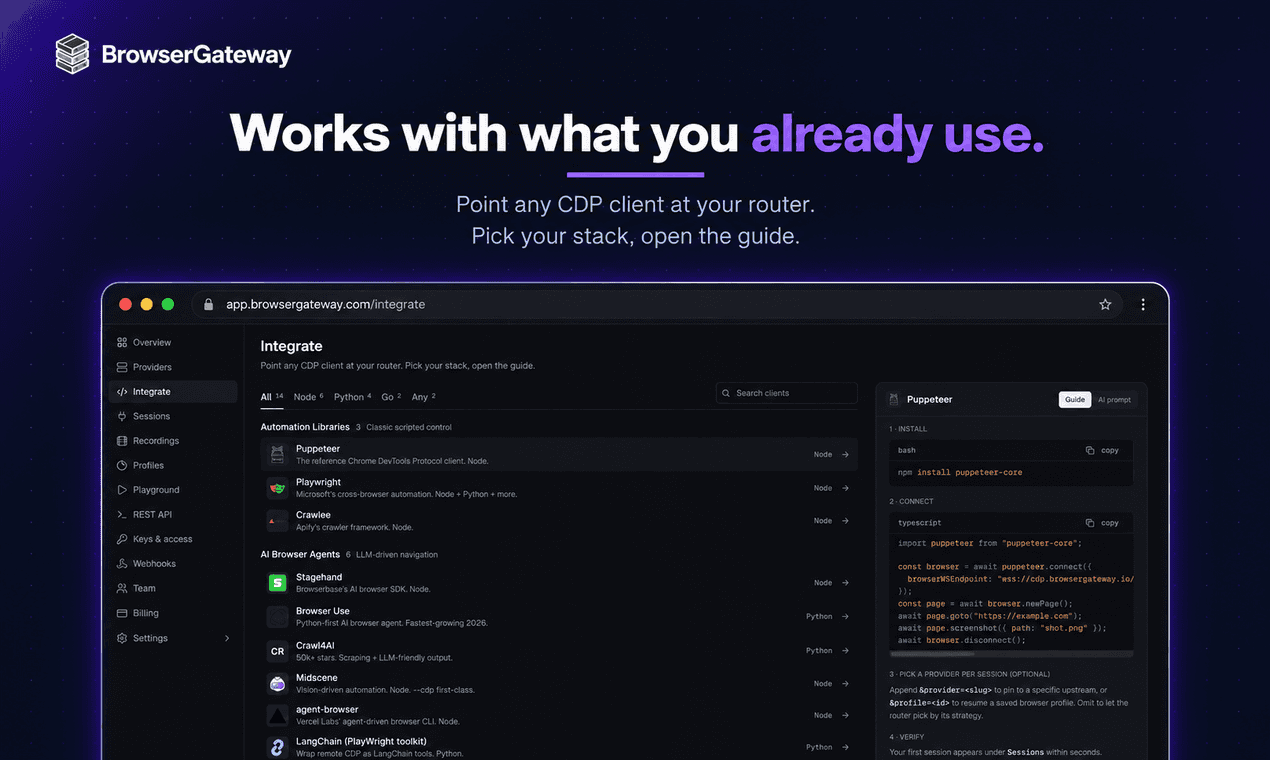
Task: Select the Python filter tab
Action: click(x=352, y=397)
